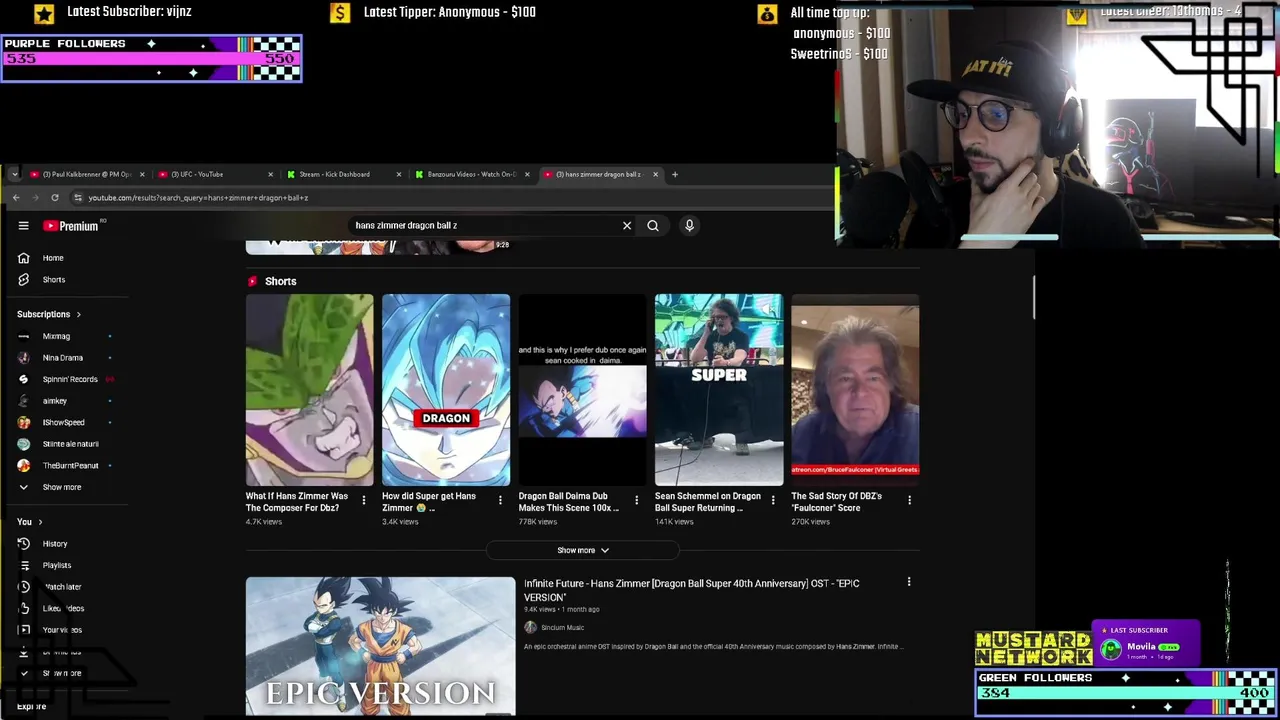Click the Latest Tipper dollar icon
The width and height of the screenshot is (1280, 720).
click(x=340, y=13)
